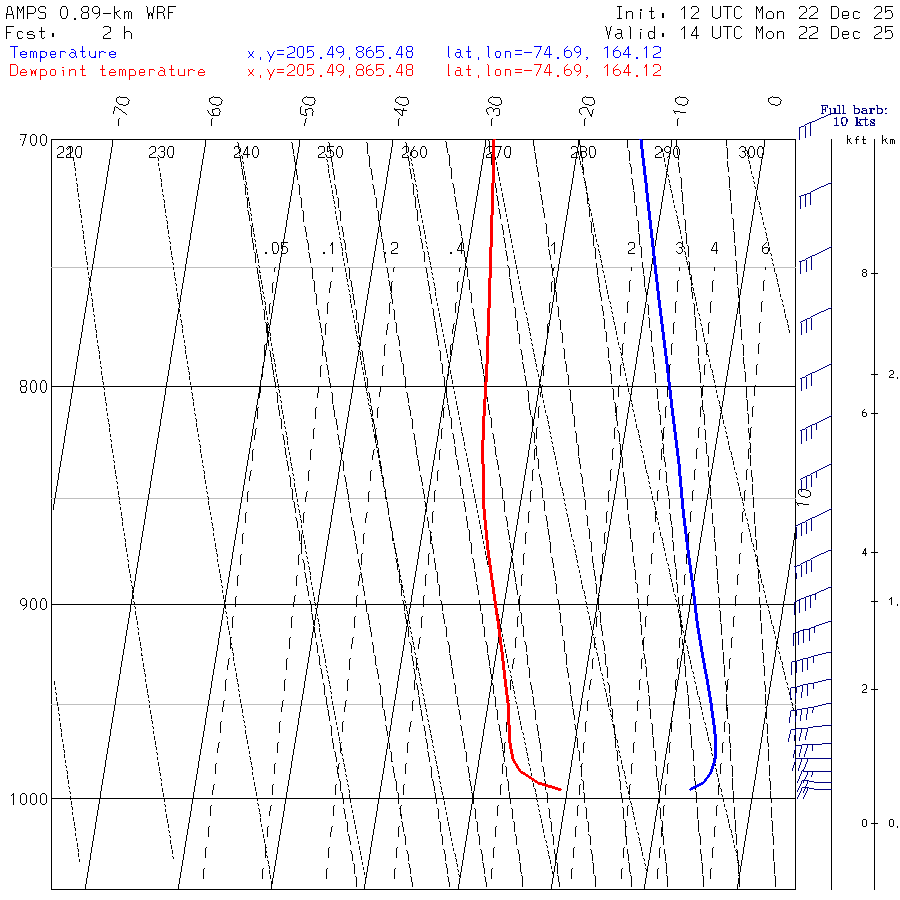The width and height of the screenshot is (900, 900).
Task: Click the -20 temperature axis label
Action: pos(588,111)
